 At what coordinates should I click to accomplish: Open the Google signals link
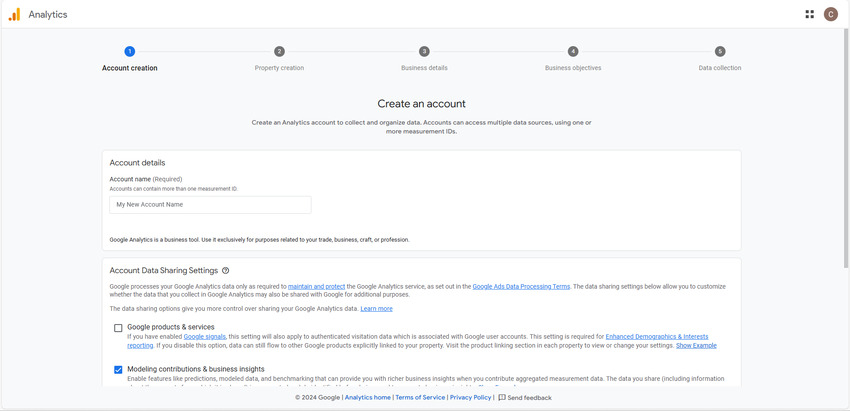click(x=204, y=337)
